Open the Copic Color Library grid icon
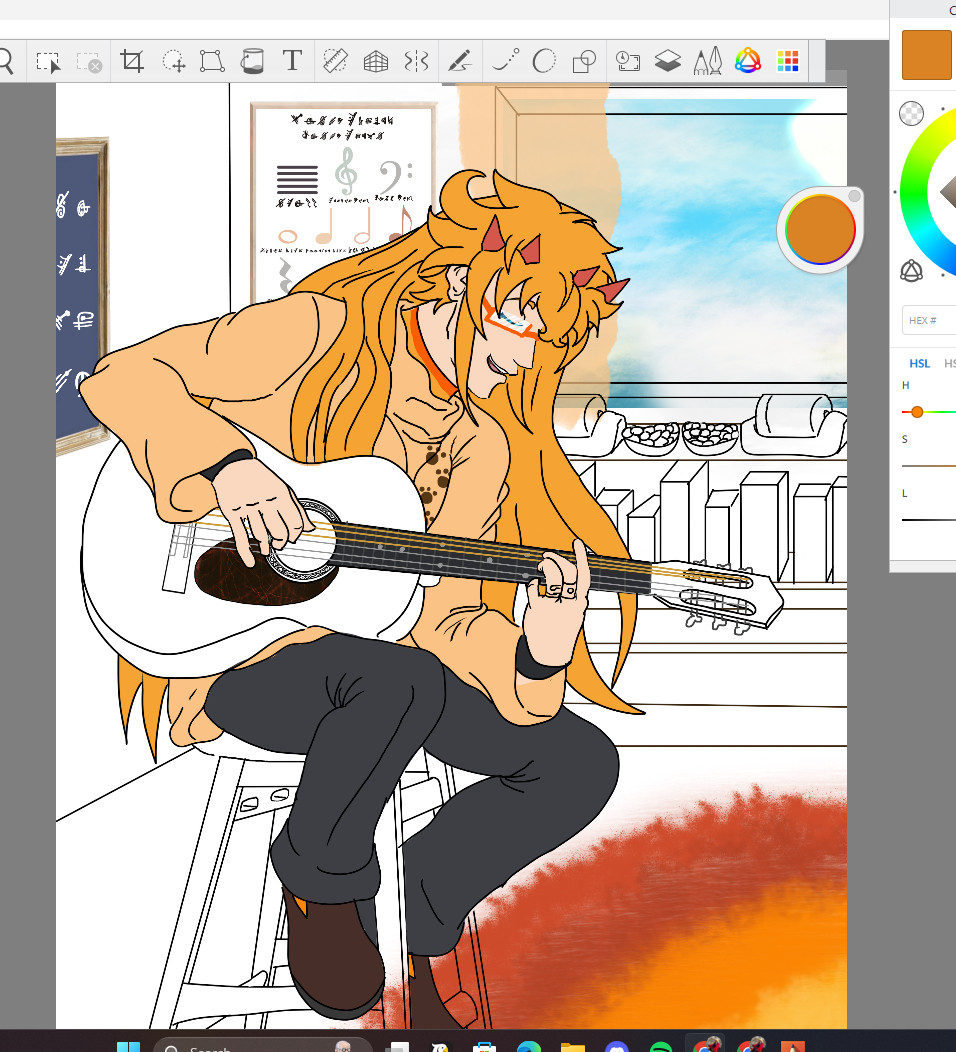956x1052 pixels. [788, 61]
